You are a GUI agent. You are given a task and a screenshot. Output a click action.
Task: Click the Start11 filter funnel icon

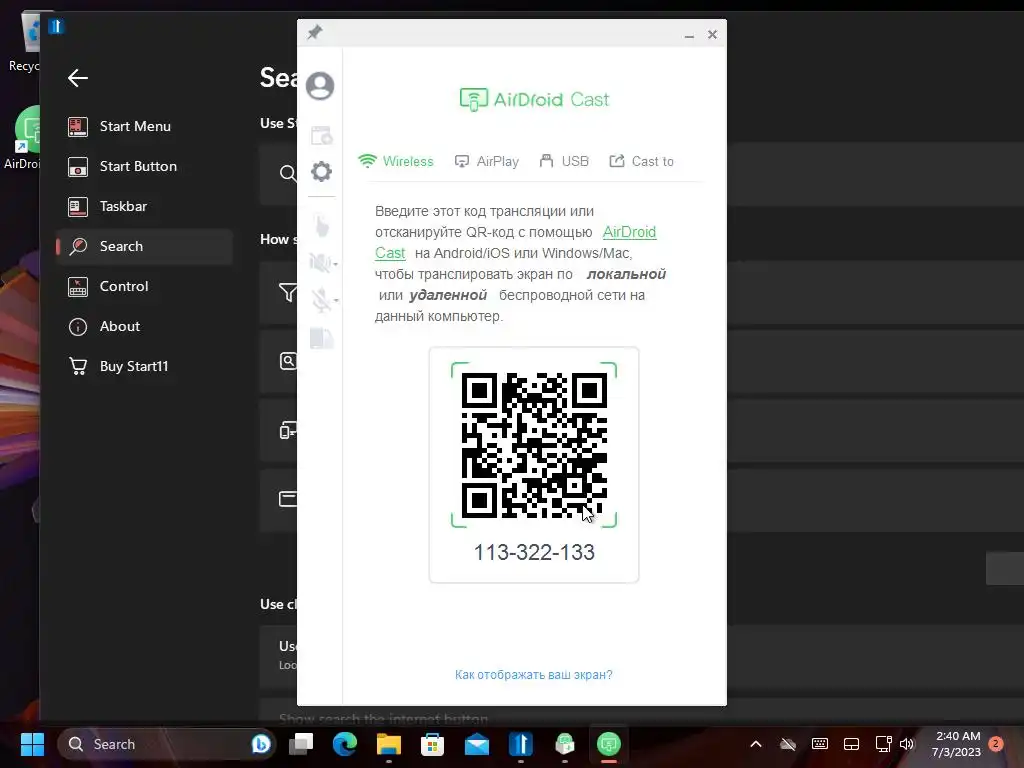click(x=288, y=292)
